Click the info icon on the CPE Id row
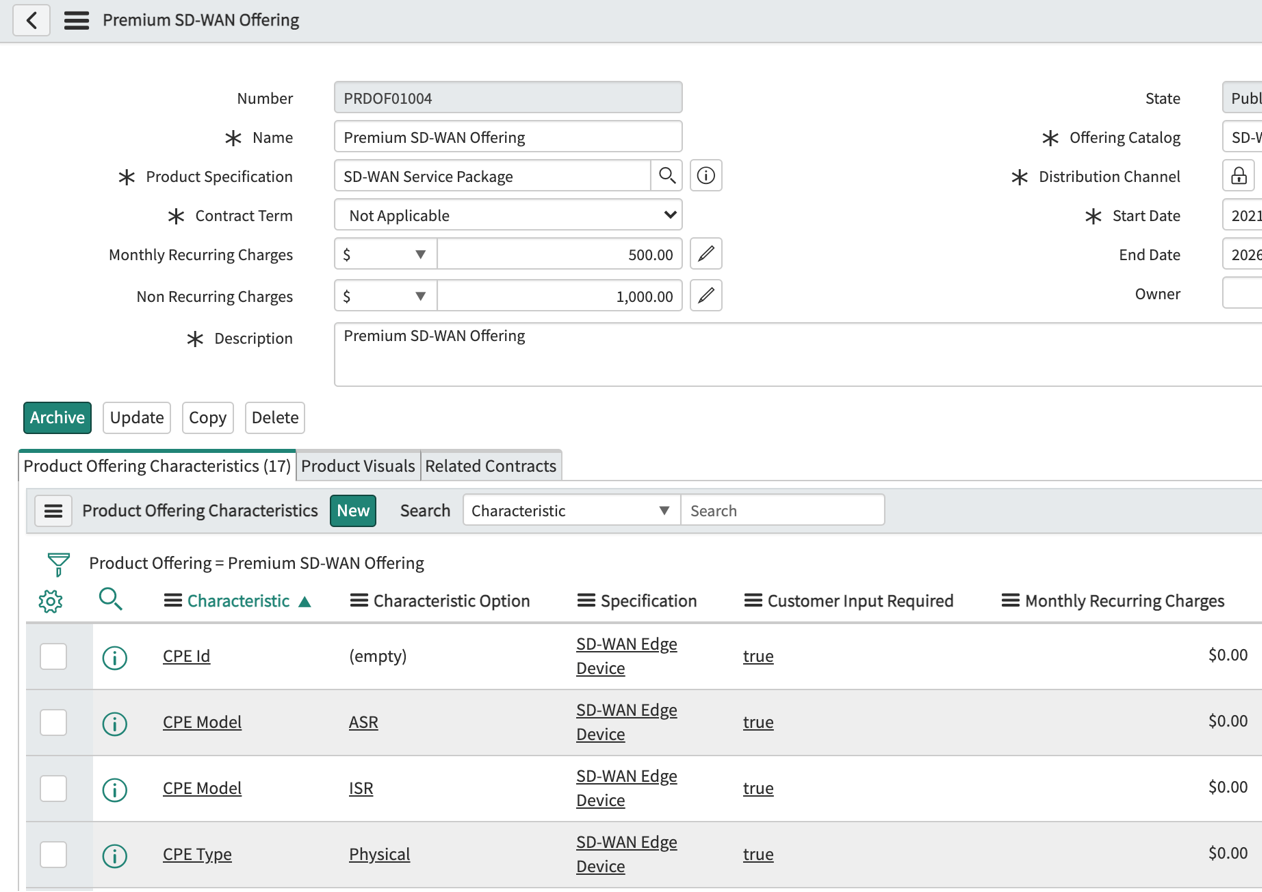 (x=114, y=657)
